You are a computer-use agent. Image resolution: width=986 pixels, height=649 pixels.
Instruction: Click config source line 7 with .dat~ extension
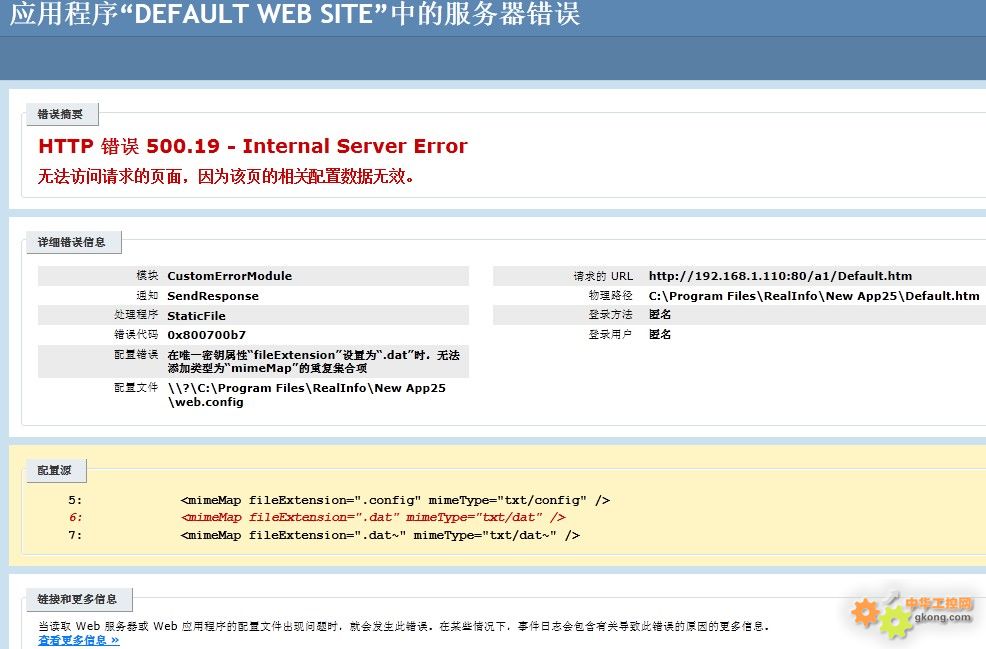pyautogui.click(x=380, y=535)
